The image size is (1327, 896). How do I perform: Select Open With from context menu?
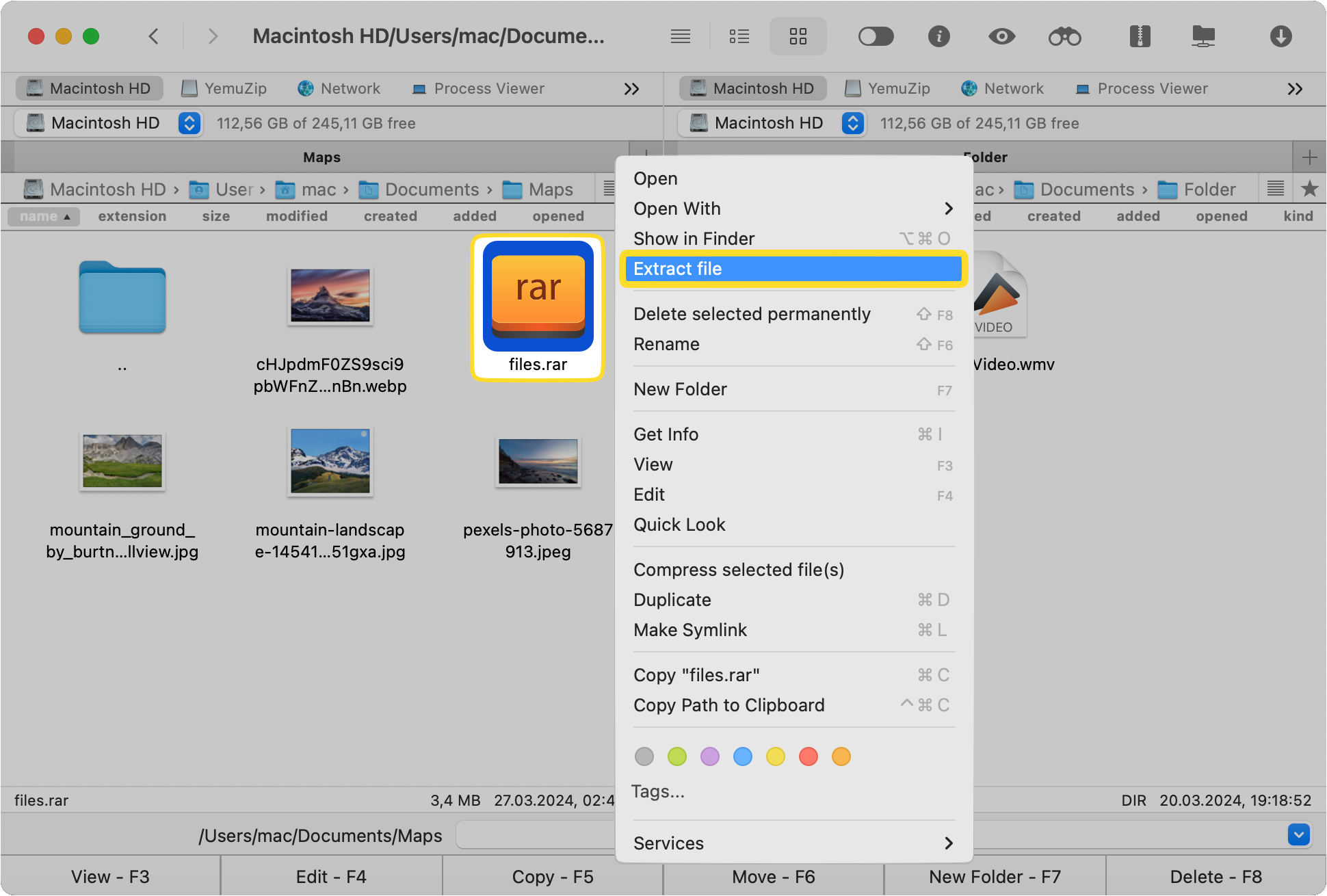[x=790, y=207]
